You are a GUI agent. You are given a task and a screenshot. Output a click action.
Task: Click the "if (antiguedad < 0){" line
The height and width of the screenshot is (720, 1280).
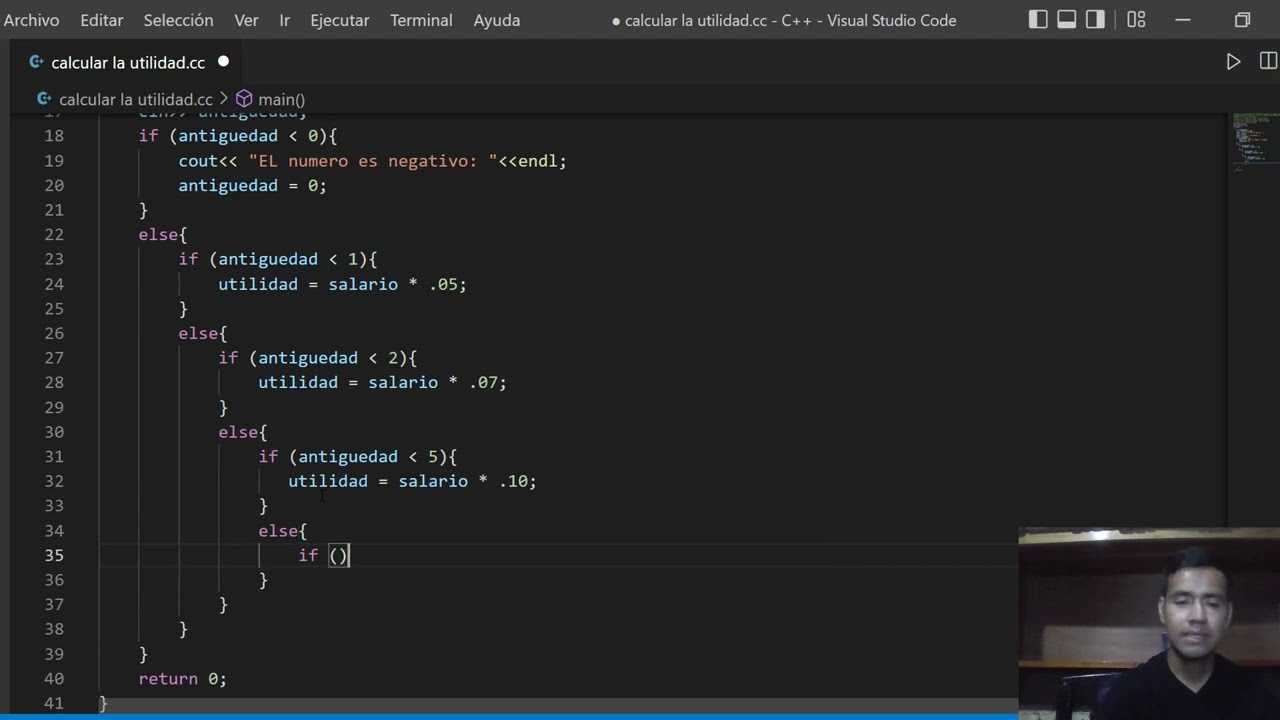click(x=237, y=136)
